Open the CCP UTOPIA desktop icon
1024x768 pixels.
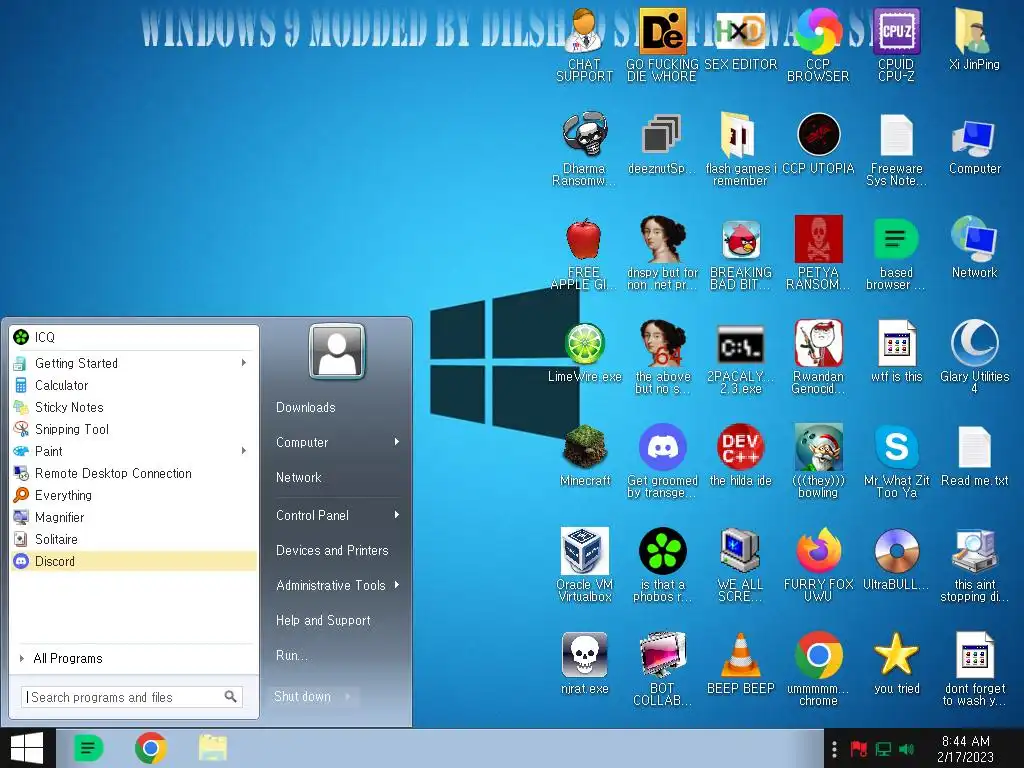click(818, 144)
